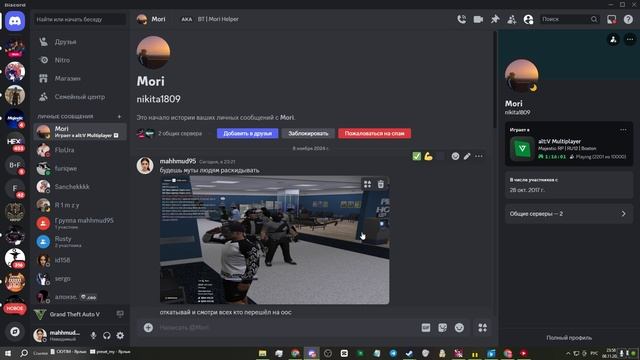Click the Заблокировать button

(x=308, y=133)
